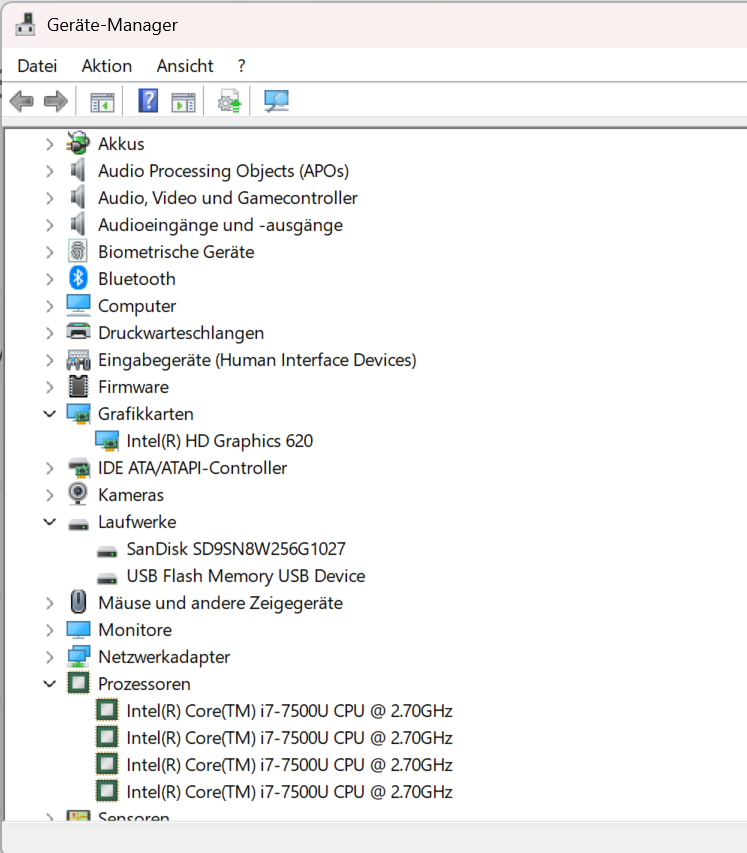Select Audio Processing Objects (APOs) label
Viewport: 747px width, 853px height.
click(x=223, y=171)
